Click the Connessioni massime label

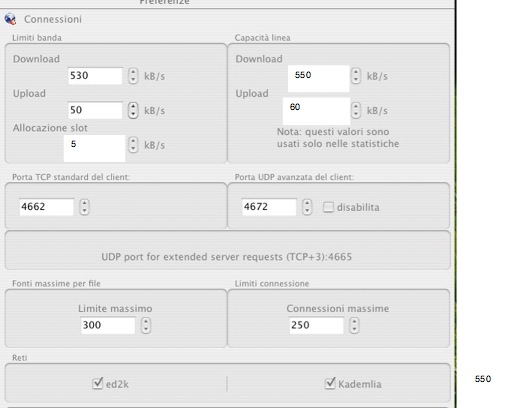point(338,309)
